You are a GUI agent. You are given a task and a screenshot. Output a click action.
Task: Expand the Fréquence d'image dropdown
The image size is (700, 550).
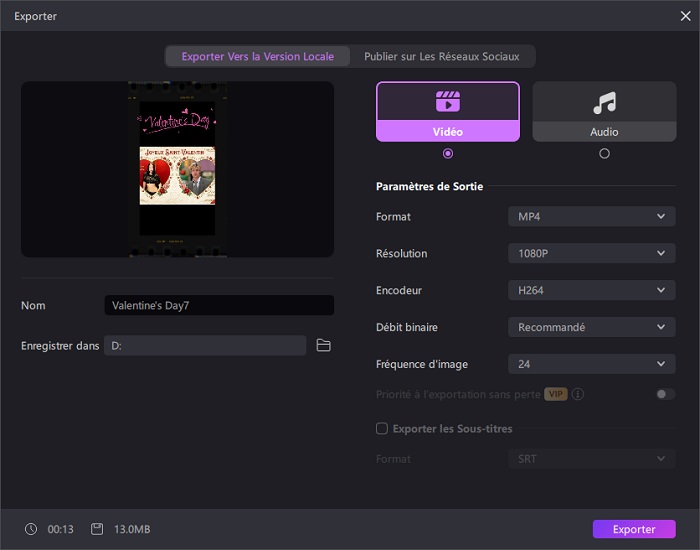591,364
